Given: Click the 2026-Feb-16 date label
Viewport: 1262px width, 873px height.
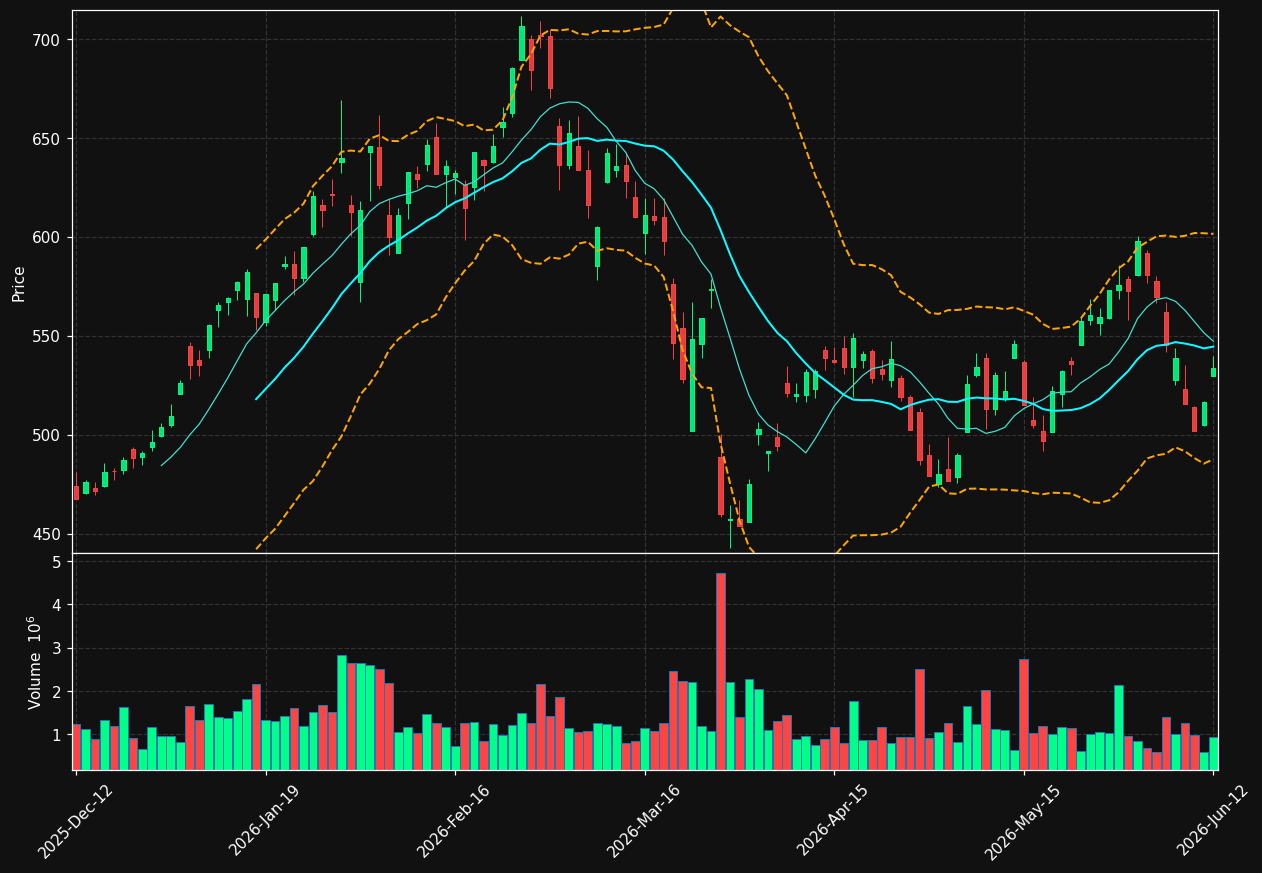Looking at the screenshot, I should click(454, 819).
